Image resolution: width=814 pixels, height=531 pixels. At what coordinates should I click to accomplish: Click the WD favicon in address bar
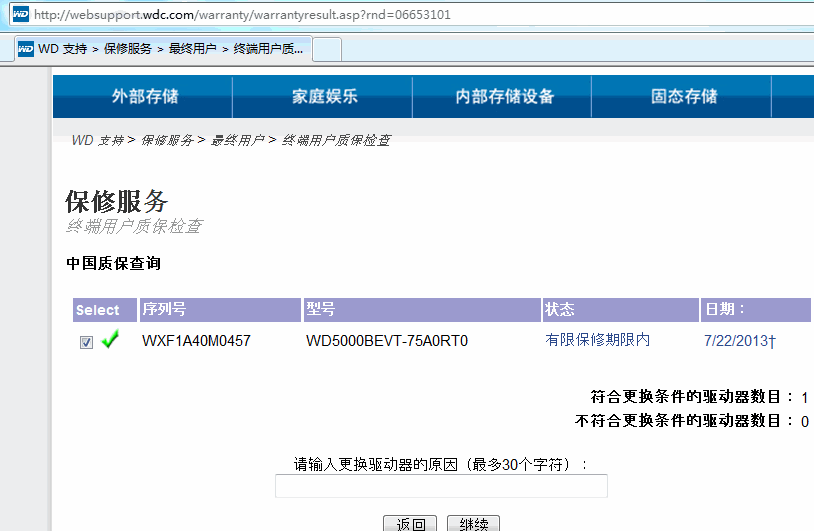click(20, 15)
